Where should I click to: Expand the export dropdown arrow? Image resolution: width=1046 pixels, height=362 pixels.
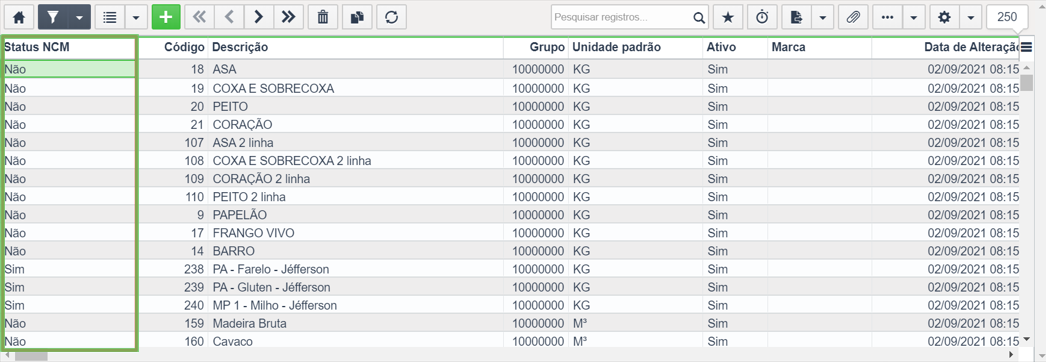(x=823, y=17)
